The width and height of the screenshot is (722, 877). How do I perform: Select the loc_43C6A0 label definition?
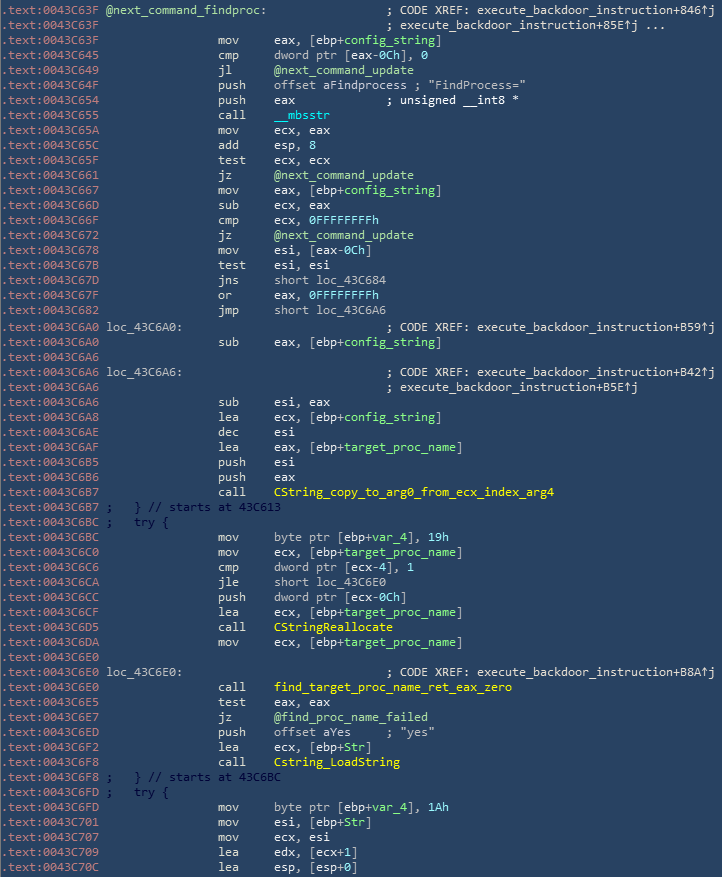[143, 326]
